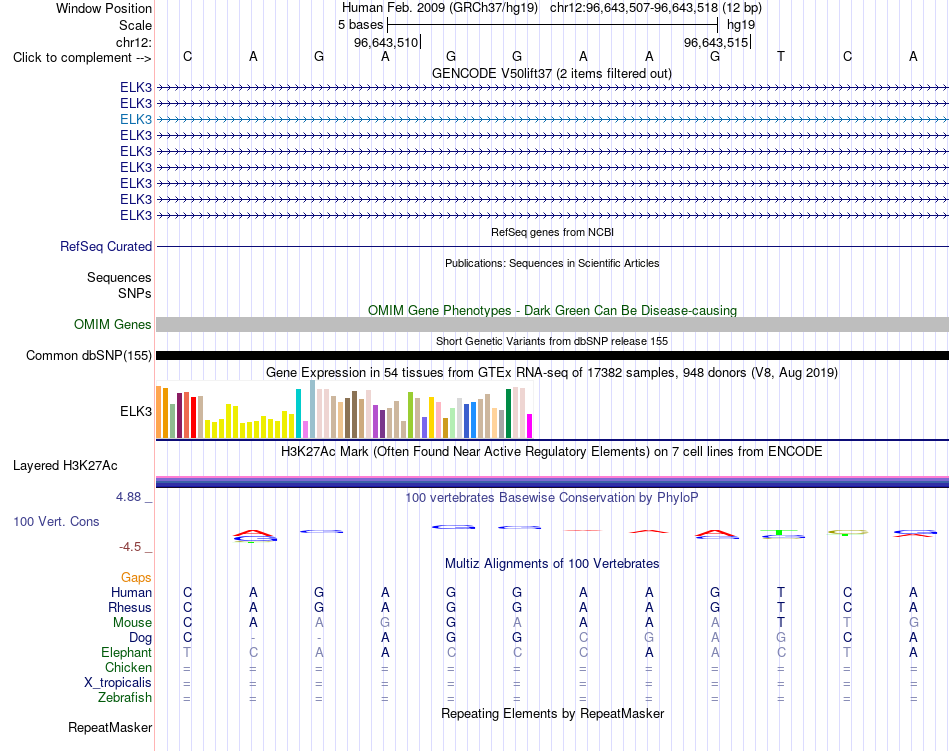The width and height of the screenshot is (950, 751).
Task: Click the 'RefSeq genes from NCBI' track title
Action: pyautogui.click(x=553, y=232)
